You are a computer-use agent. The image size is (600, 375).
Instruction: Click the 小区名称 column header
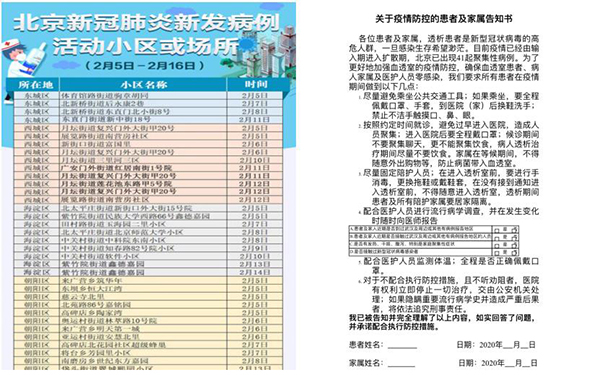143,85
